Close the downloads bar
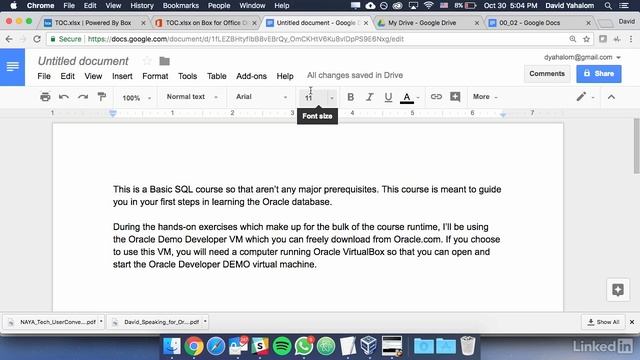 coord(632,322)
